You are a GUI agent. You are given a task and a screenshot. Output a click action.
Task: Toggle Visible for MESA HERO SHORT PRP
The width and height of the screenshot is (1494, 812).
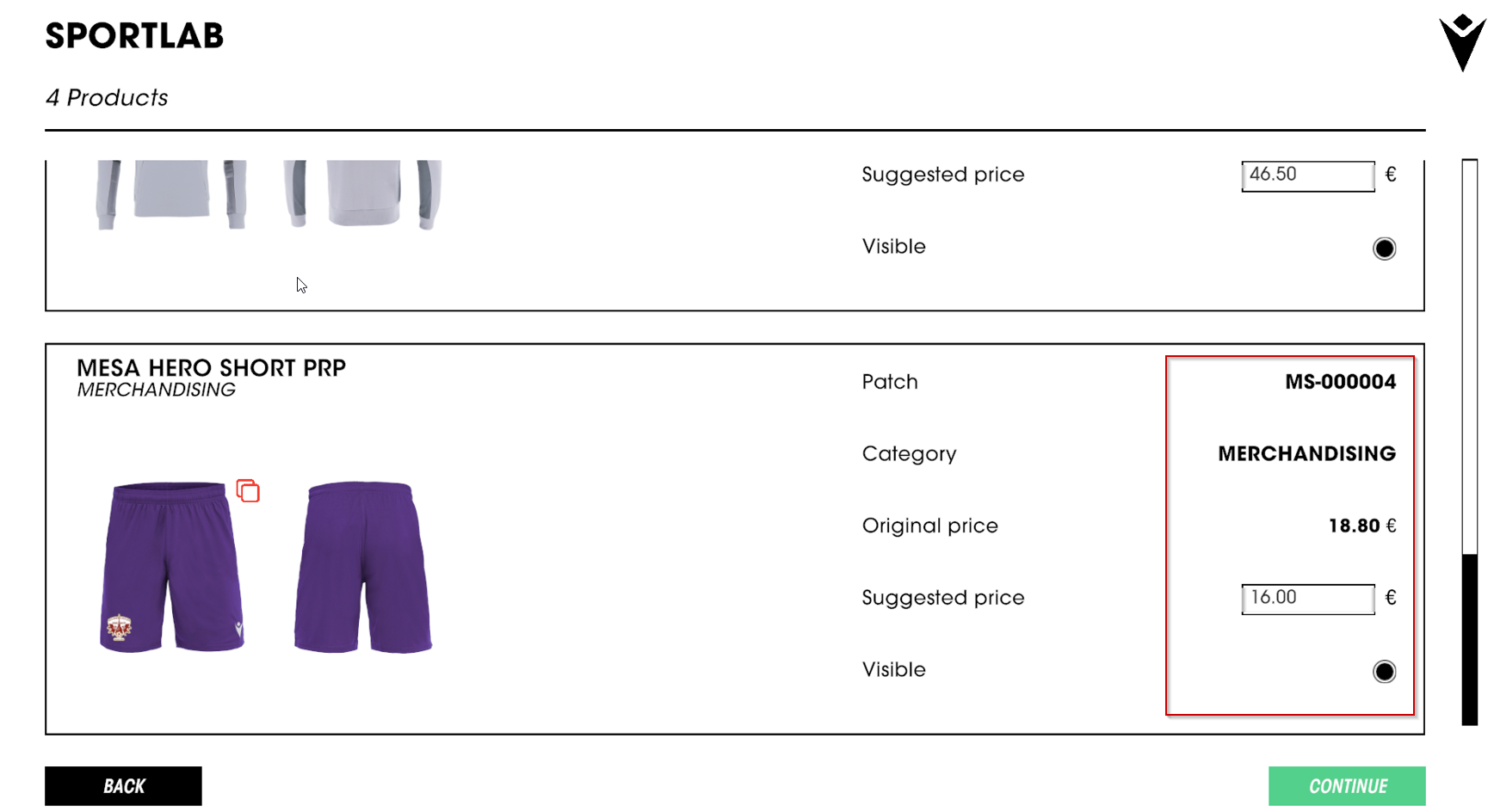(1384, 672)
